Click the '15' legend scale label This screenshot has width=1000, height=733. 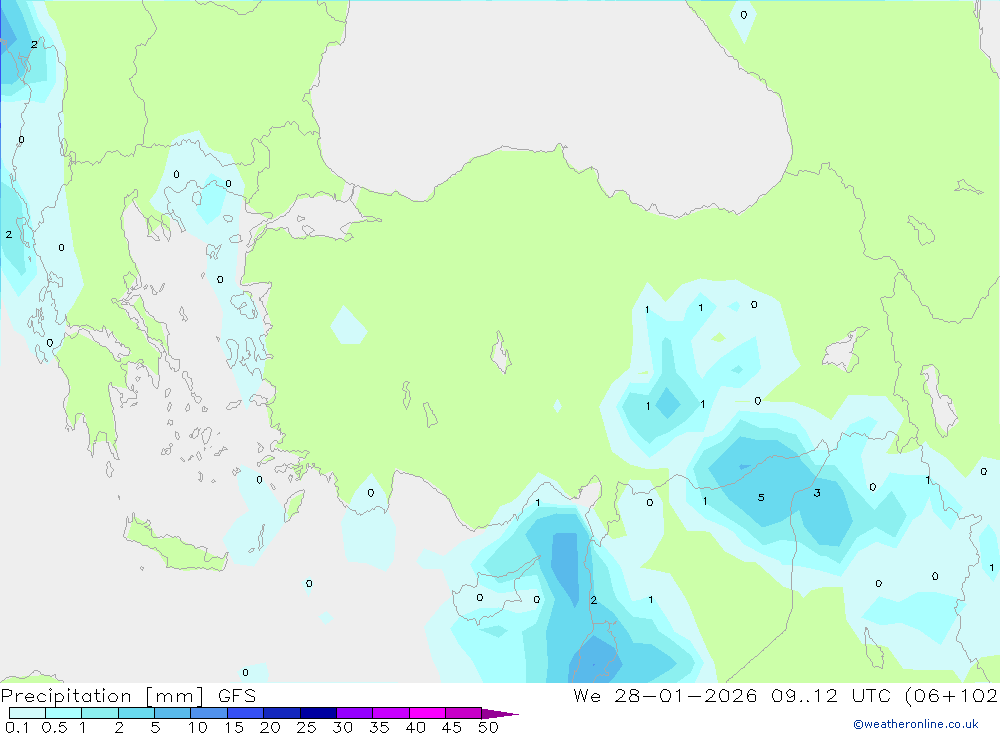[234, 727]
